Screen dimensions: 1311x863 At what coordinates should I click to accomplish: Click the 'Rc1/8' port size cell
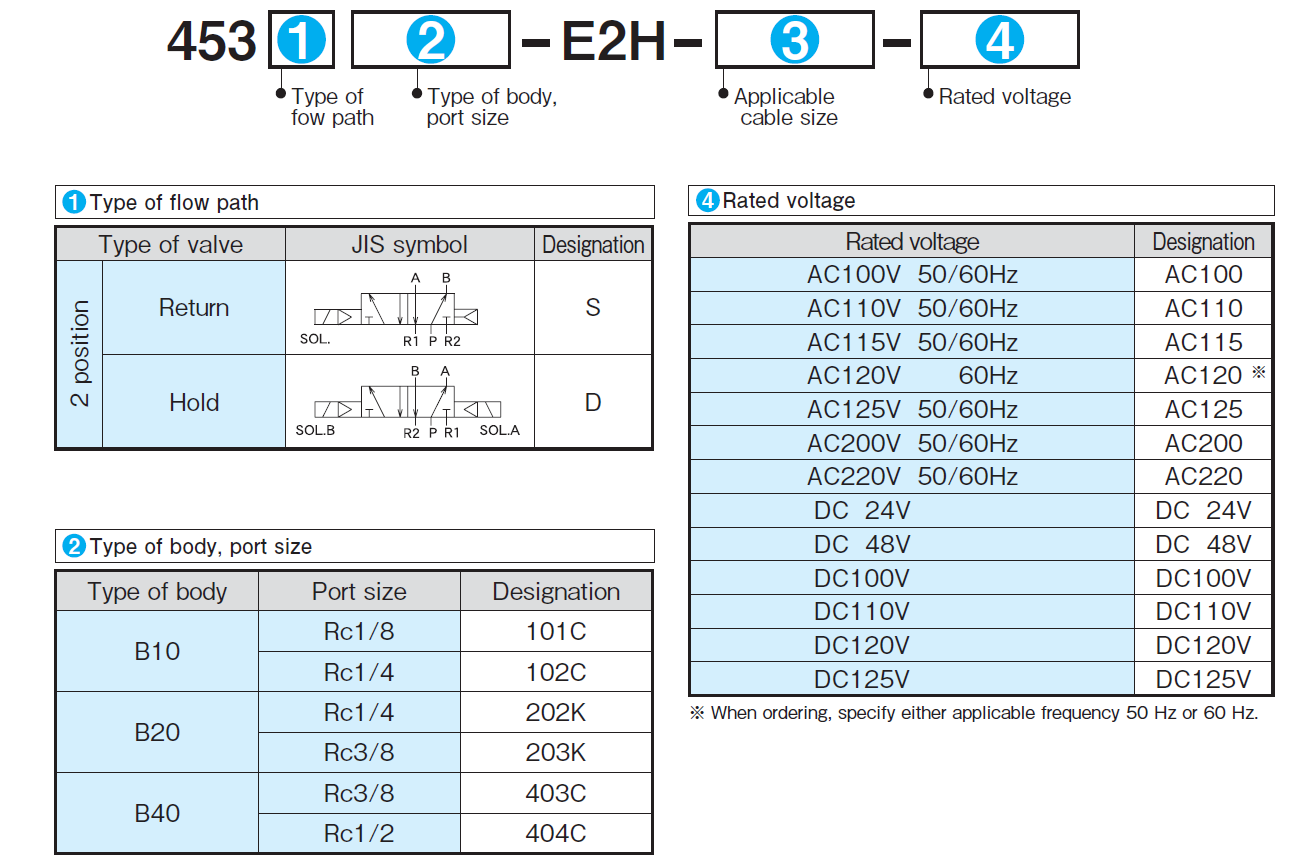(359, 632)
